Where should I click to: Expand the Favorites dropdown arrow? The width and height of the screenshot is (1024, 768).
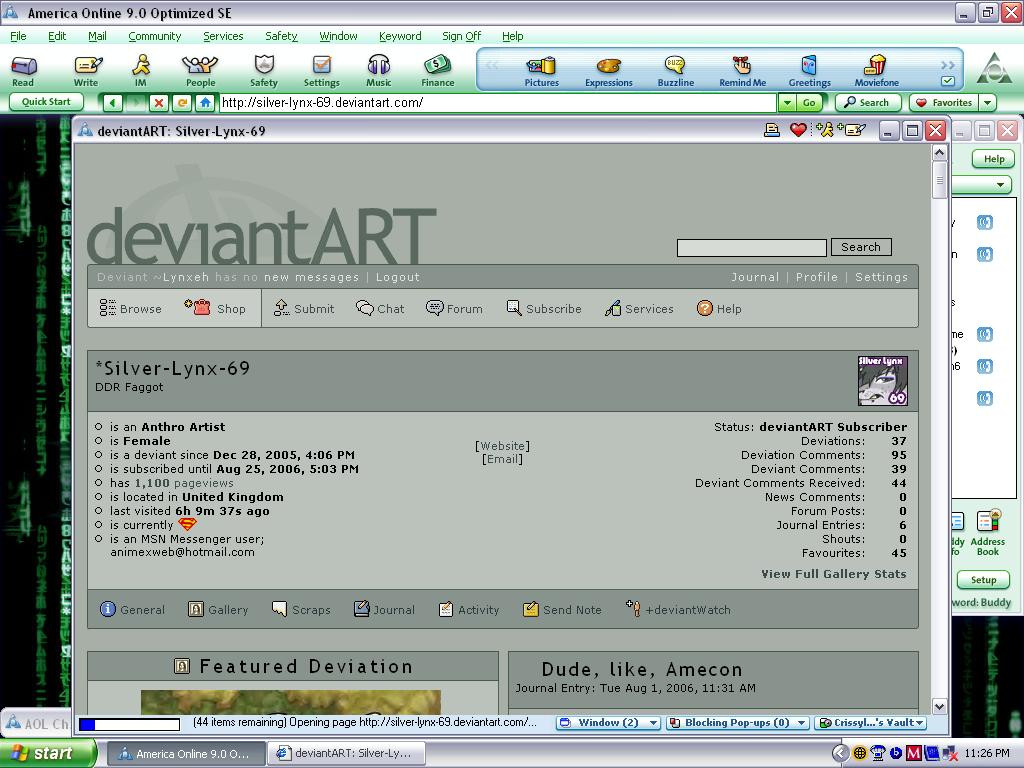pyautogui.click(x=987, y=103)
